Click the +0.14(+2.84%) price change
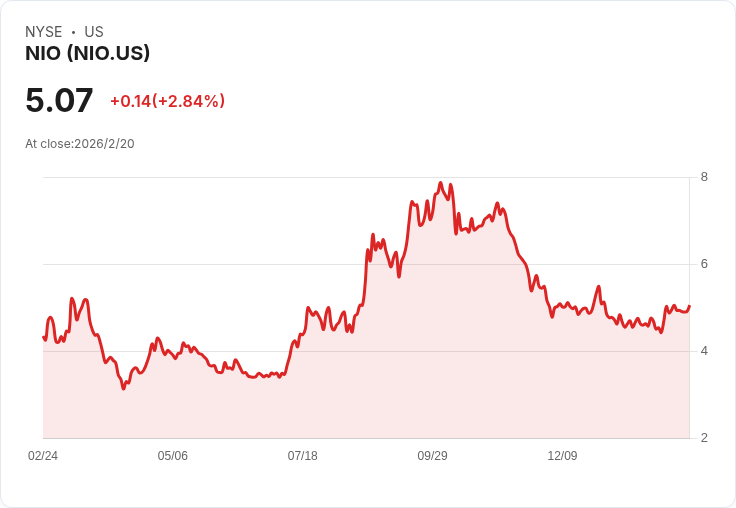The image size is (736, 508). 168,101
